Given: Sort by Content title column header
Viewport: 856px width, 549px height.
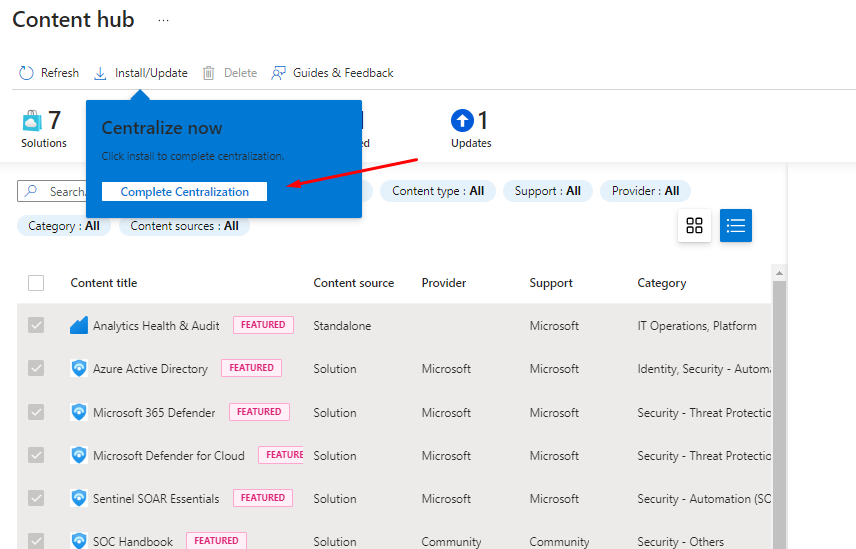Looking at the screenshot, I should coord(104,283).
